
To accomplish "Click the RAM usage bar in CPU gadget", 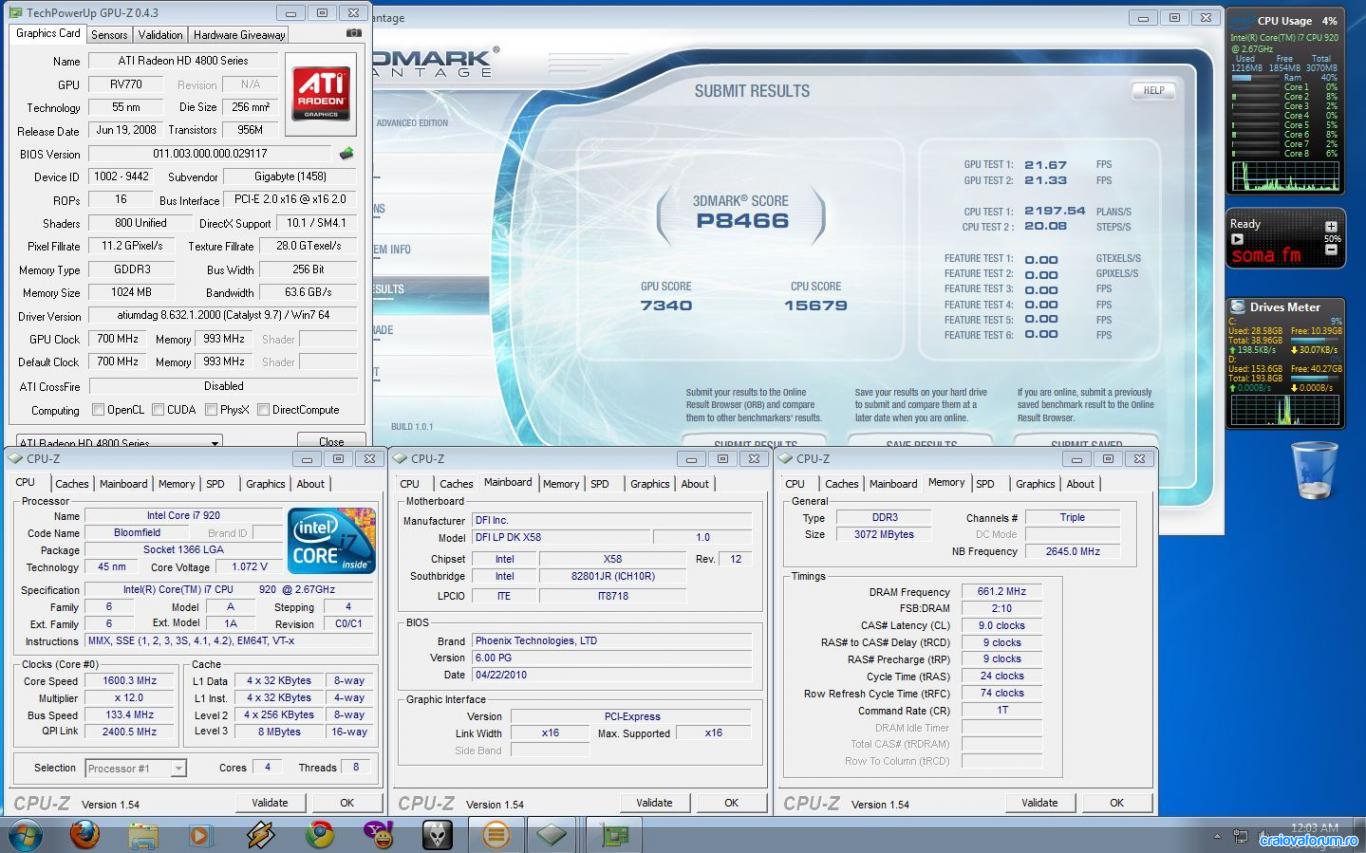I will click(x=1255, y=77).
